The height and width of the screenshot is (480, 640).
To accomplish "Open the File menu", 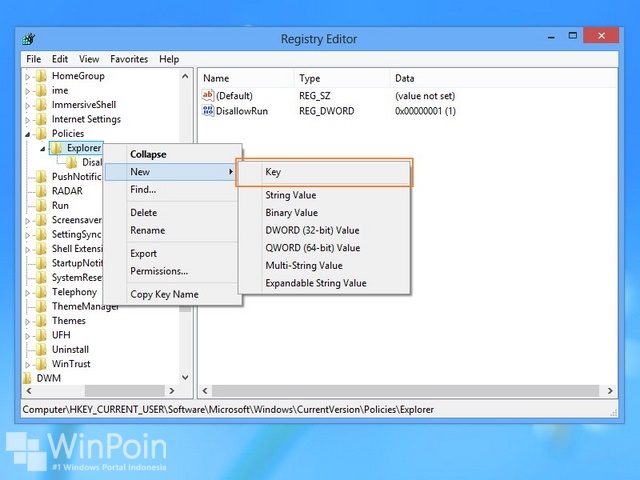I will 33,59.
